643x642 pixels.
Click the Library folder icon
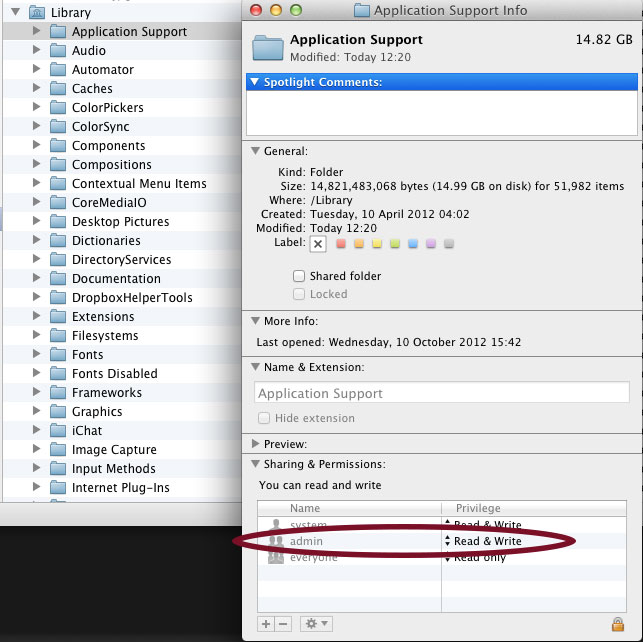[x=36, y=13]
